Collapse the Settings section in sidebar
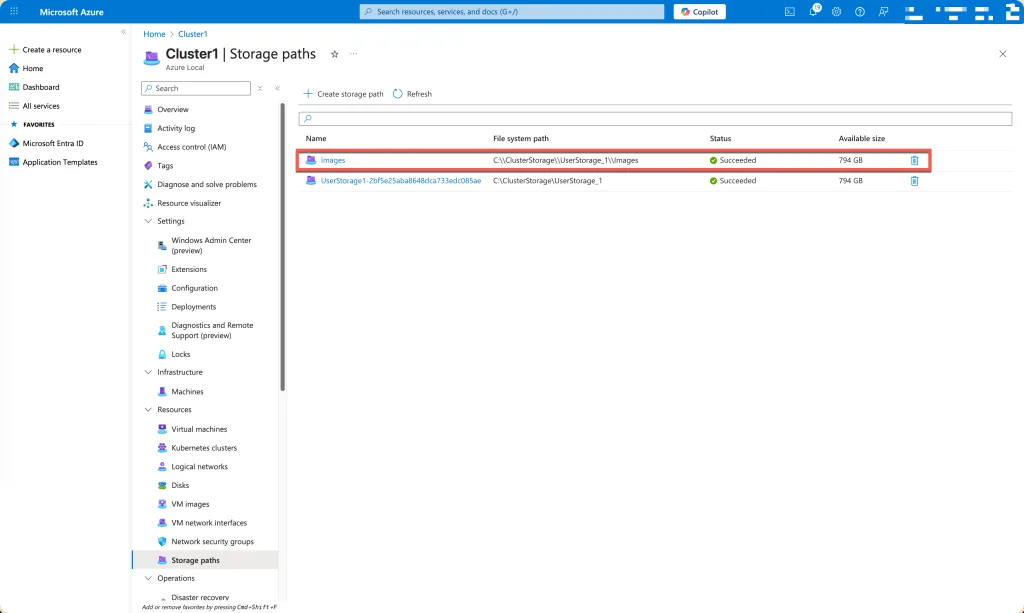Screen dimensions: 1024x613 [149, 221]
